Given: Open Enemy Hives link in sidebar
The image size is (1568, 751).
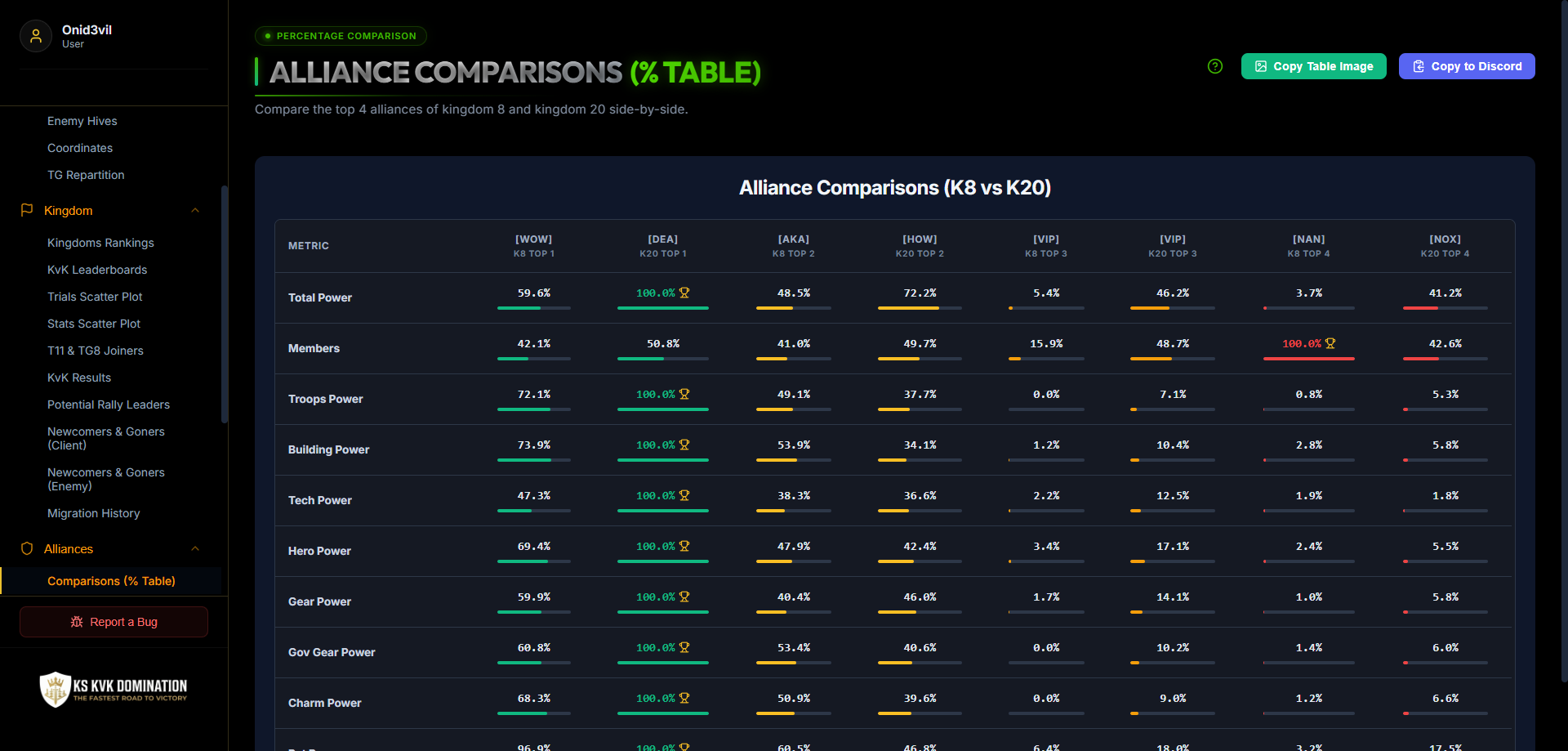Looking at the screenshot, I should (82, 121).
